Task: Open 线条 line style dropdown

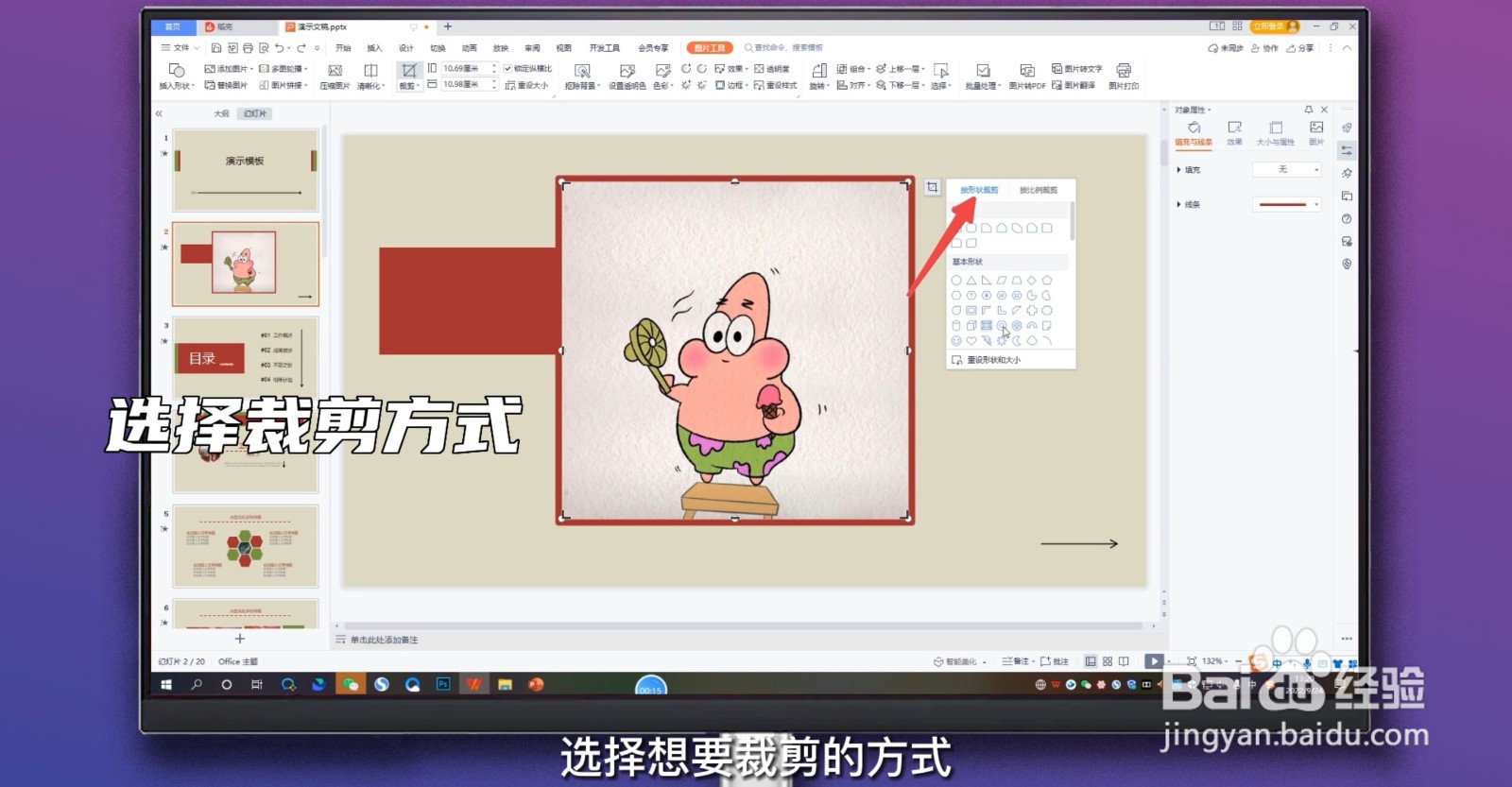Action: [1286, 204]
